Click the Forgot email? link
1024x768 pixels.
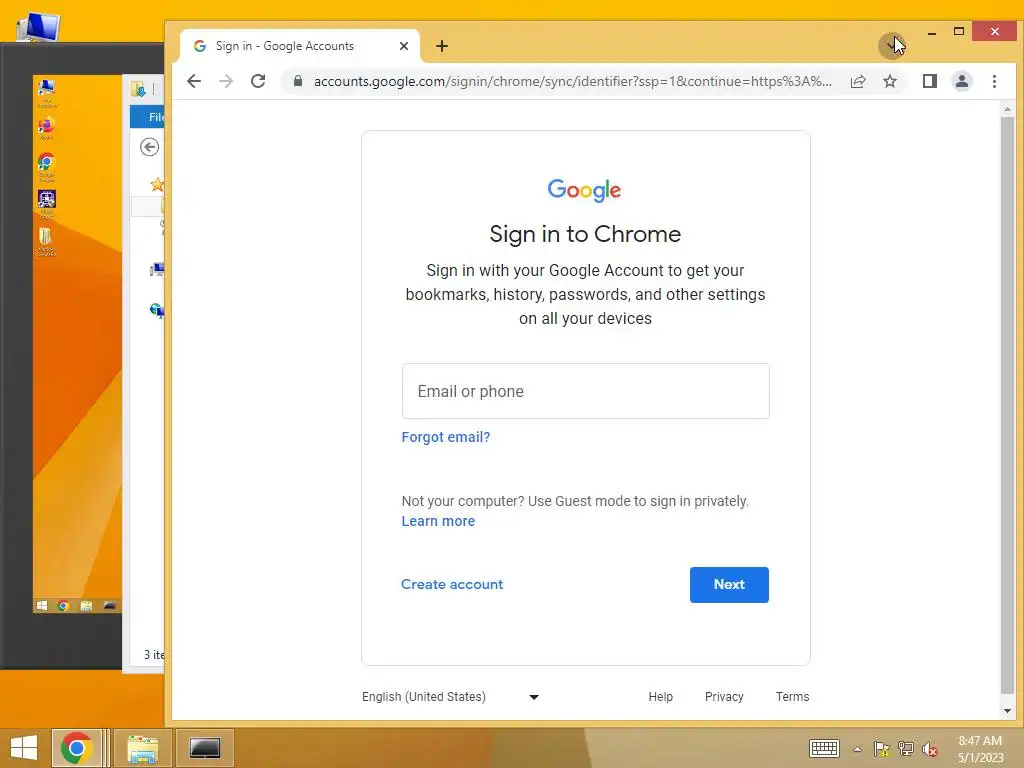(x=445, y=437)
